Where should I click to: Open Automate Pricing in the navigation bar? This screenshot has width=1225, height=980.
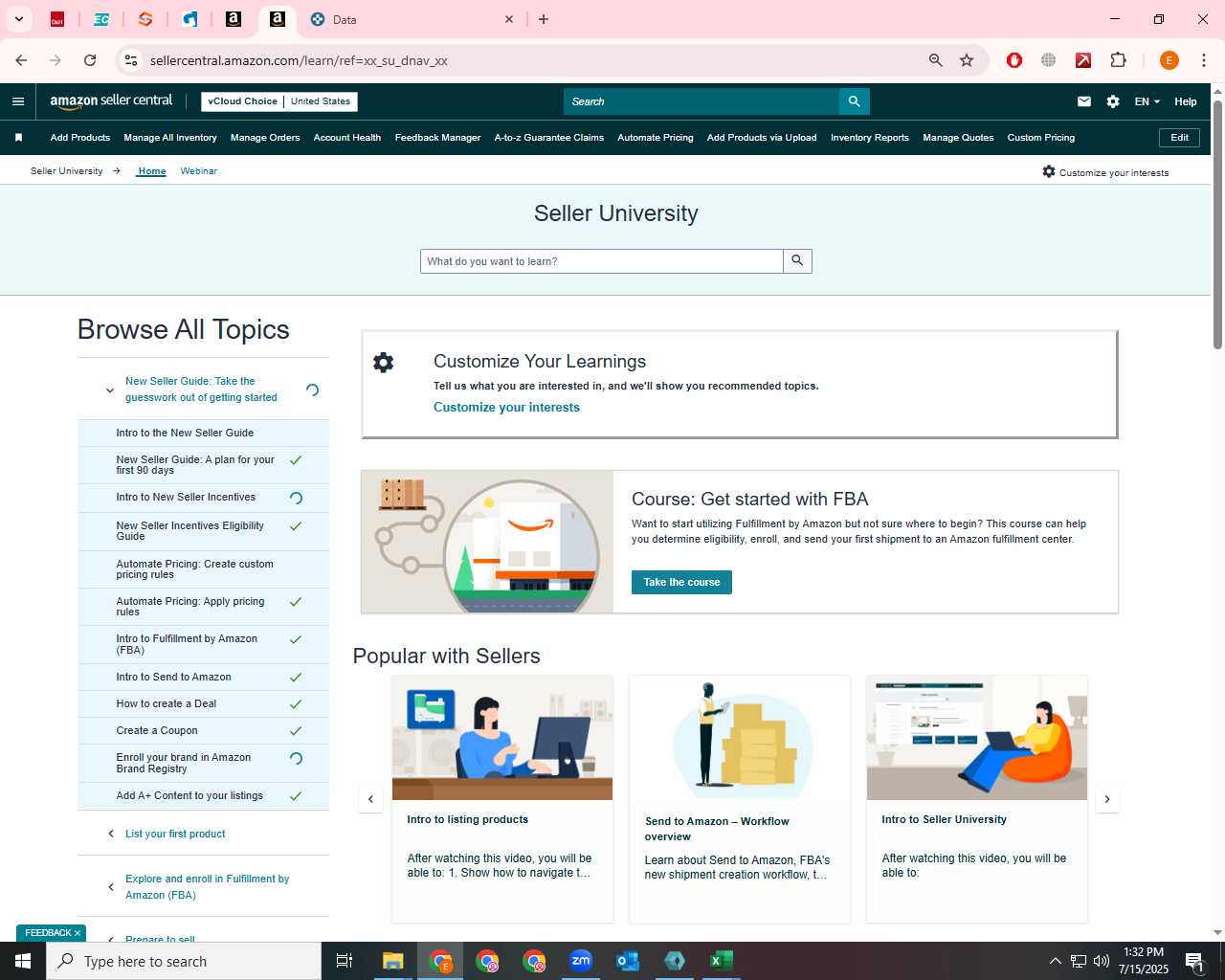(x=656, y=138)
